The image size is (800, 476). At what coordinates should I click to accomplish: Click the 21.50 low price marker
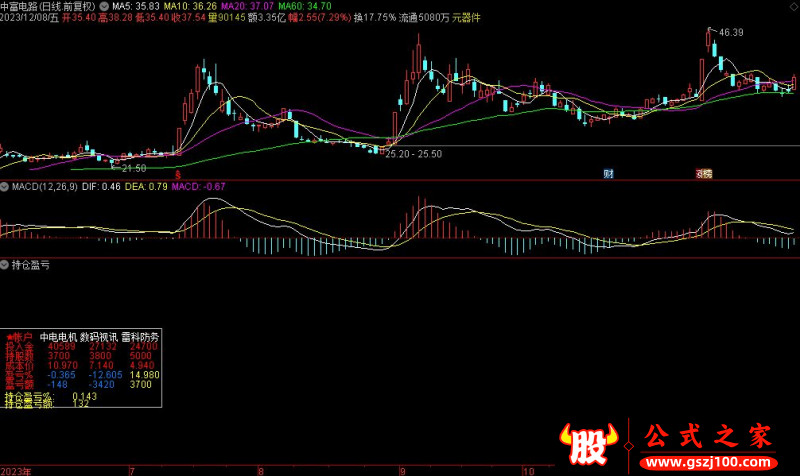pyautogui.click(x=133, y=169)
